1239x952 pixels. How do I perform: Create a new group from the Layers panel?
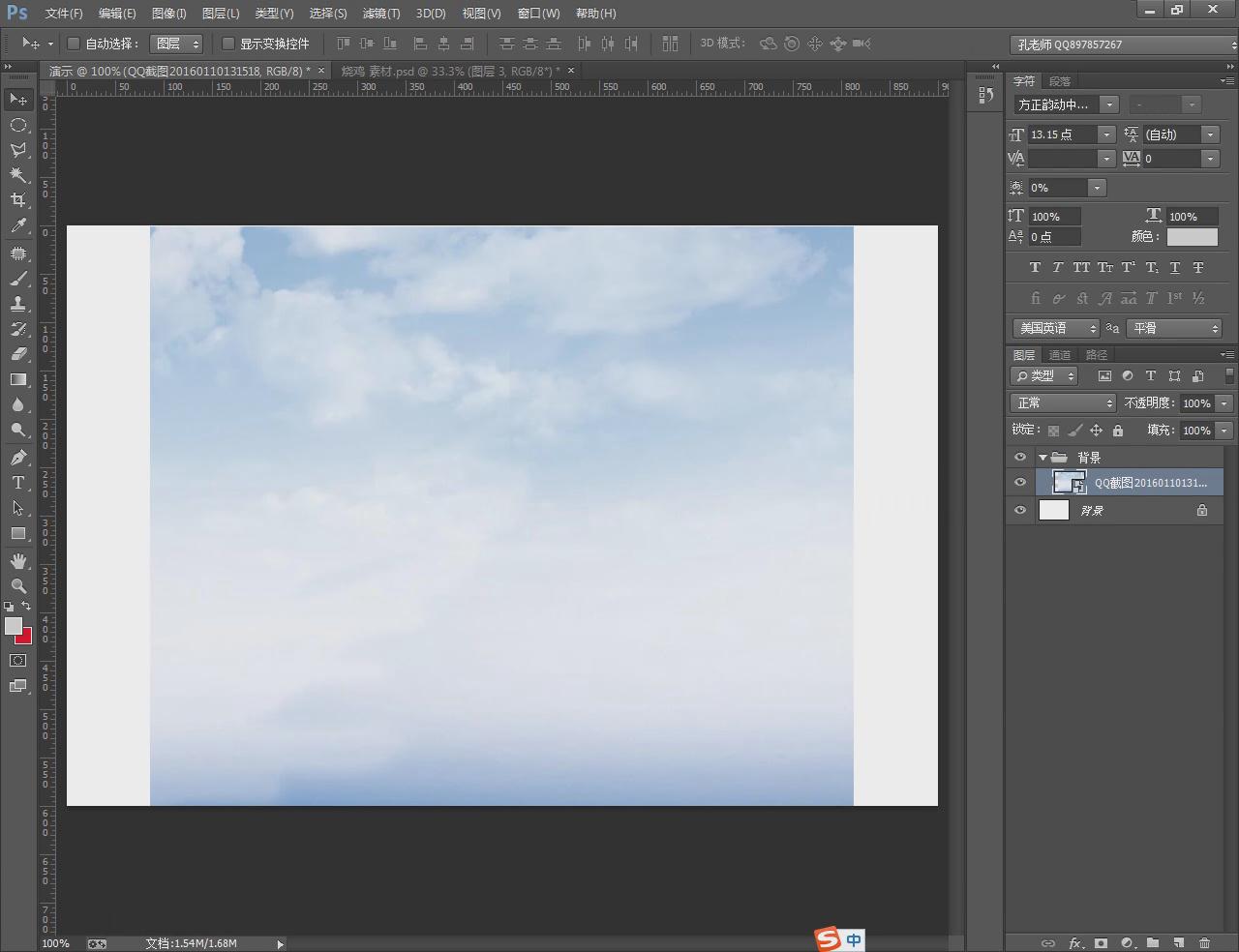(x=1153, y=942)
